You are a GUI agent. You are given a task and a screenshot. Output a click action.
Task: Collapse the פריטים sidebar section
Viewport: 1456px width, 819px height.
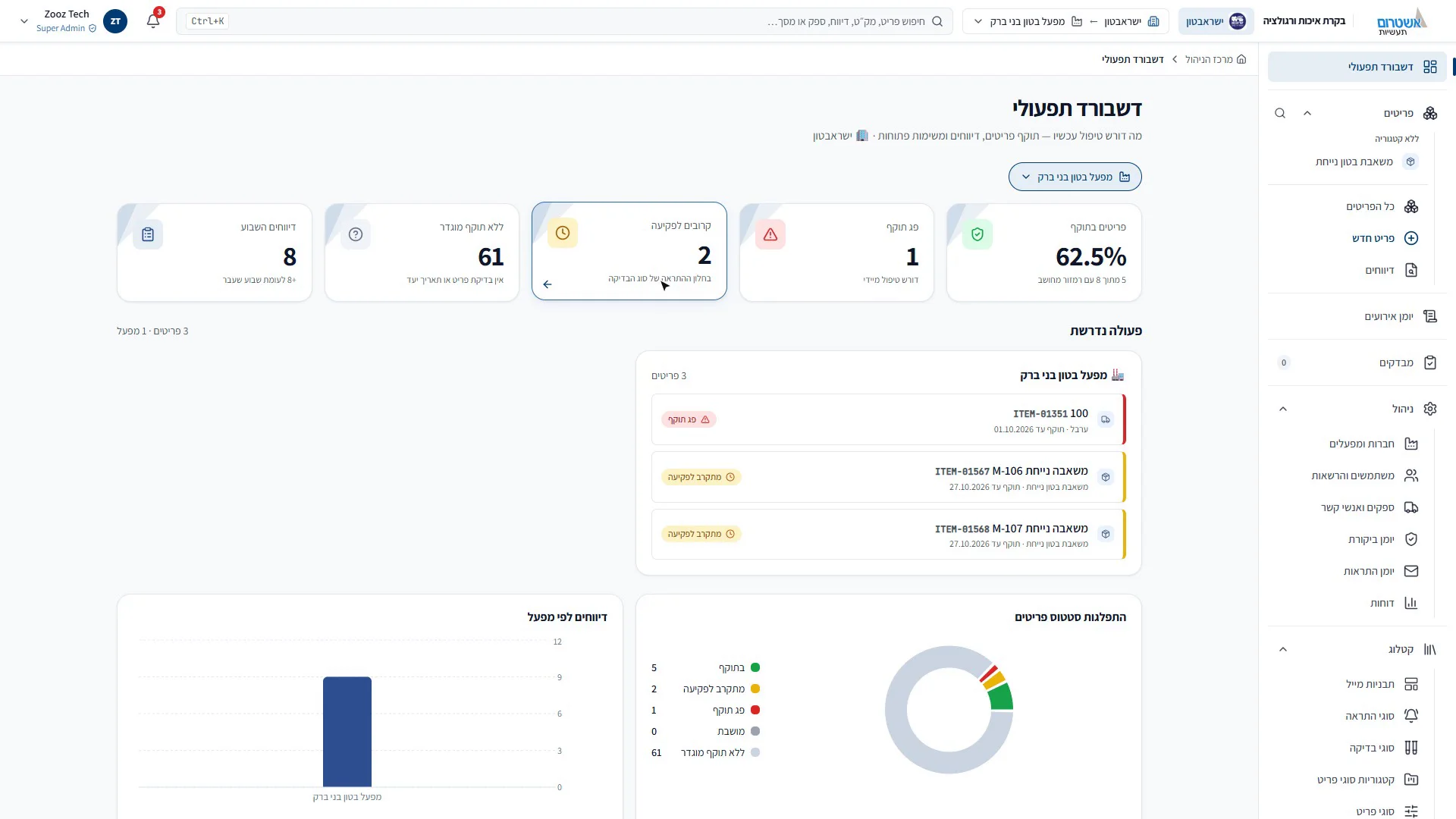(1307, 113)
